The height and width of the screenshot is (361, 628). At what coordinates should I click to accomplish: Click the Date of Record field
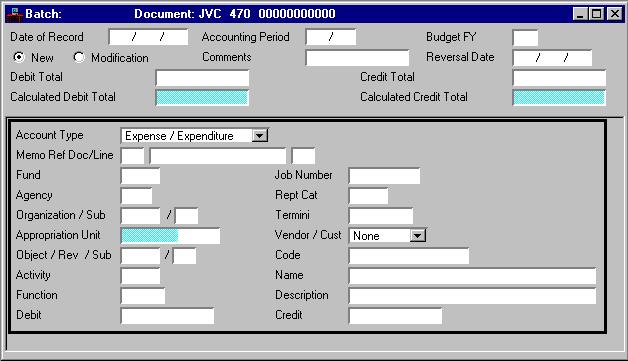point(148,37)
